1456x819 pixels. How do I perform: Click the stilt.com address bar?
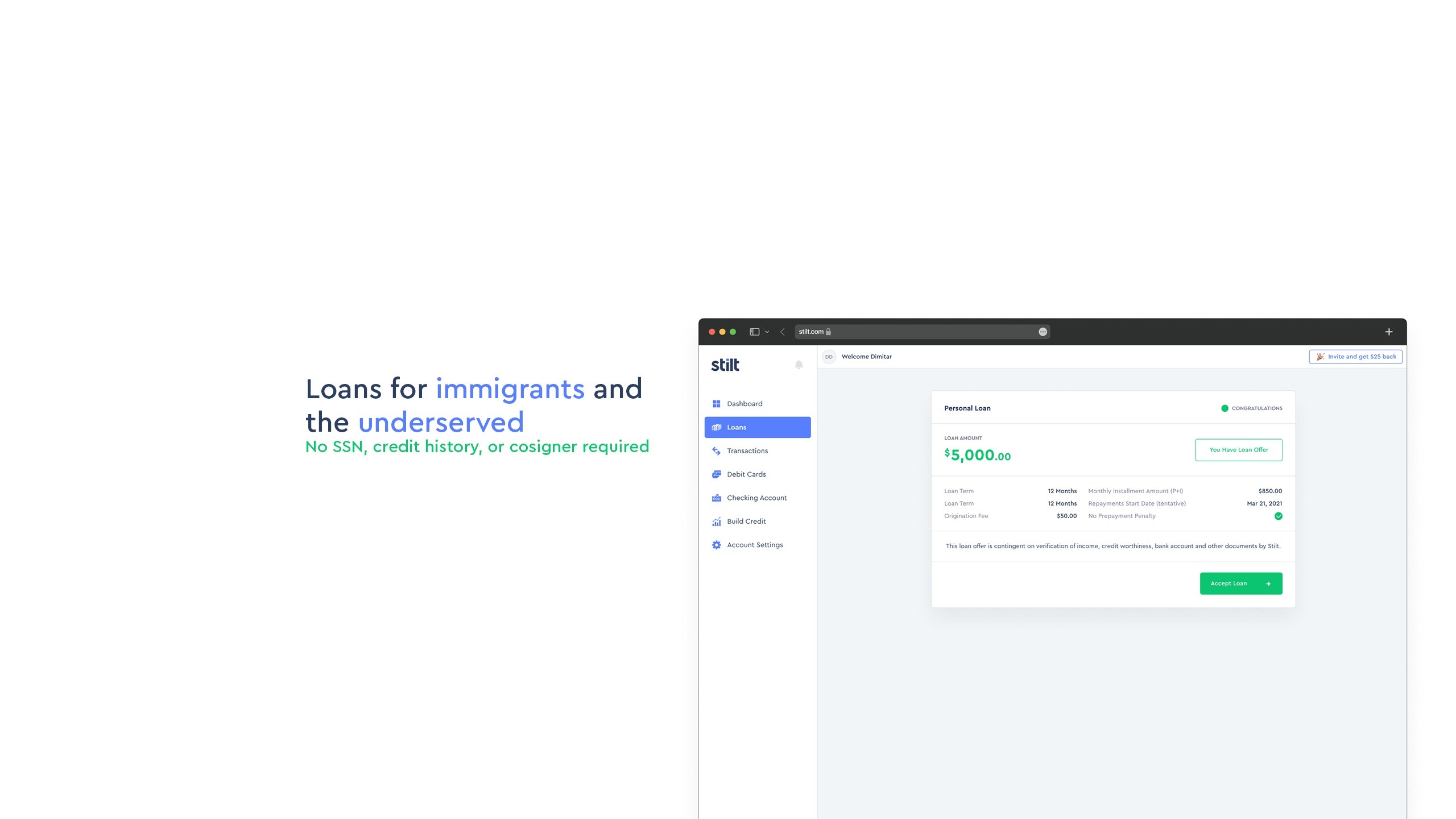click(921, 332)
